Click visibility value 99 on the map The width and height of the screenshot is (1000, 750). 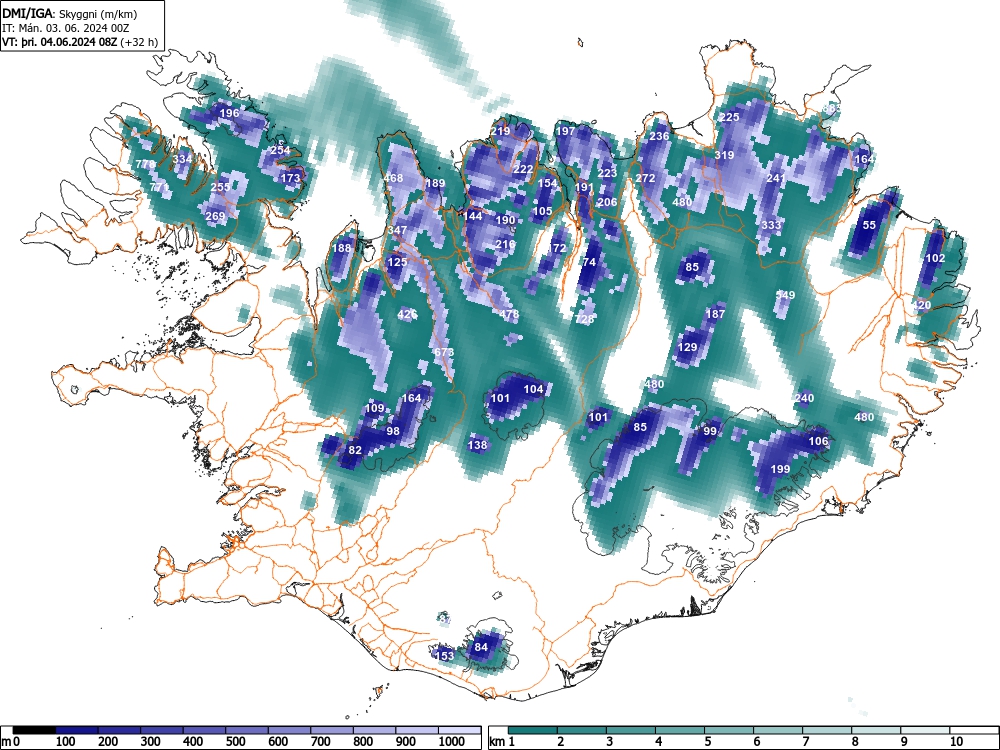pos(710,431)
